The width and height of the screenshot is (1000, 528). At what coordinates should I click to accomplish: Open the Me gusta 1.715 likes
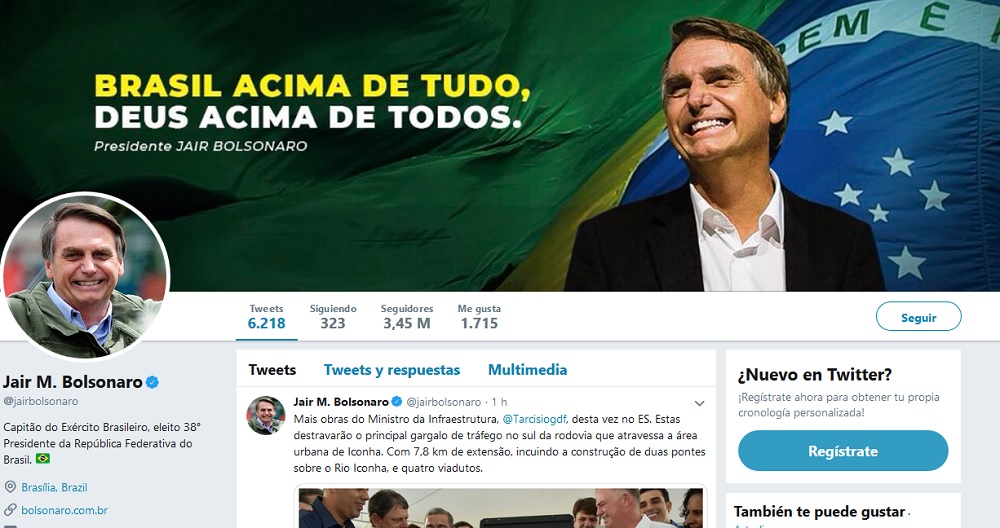479,316
